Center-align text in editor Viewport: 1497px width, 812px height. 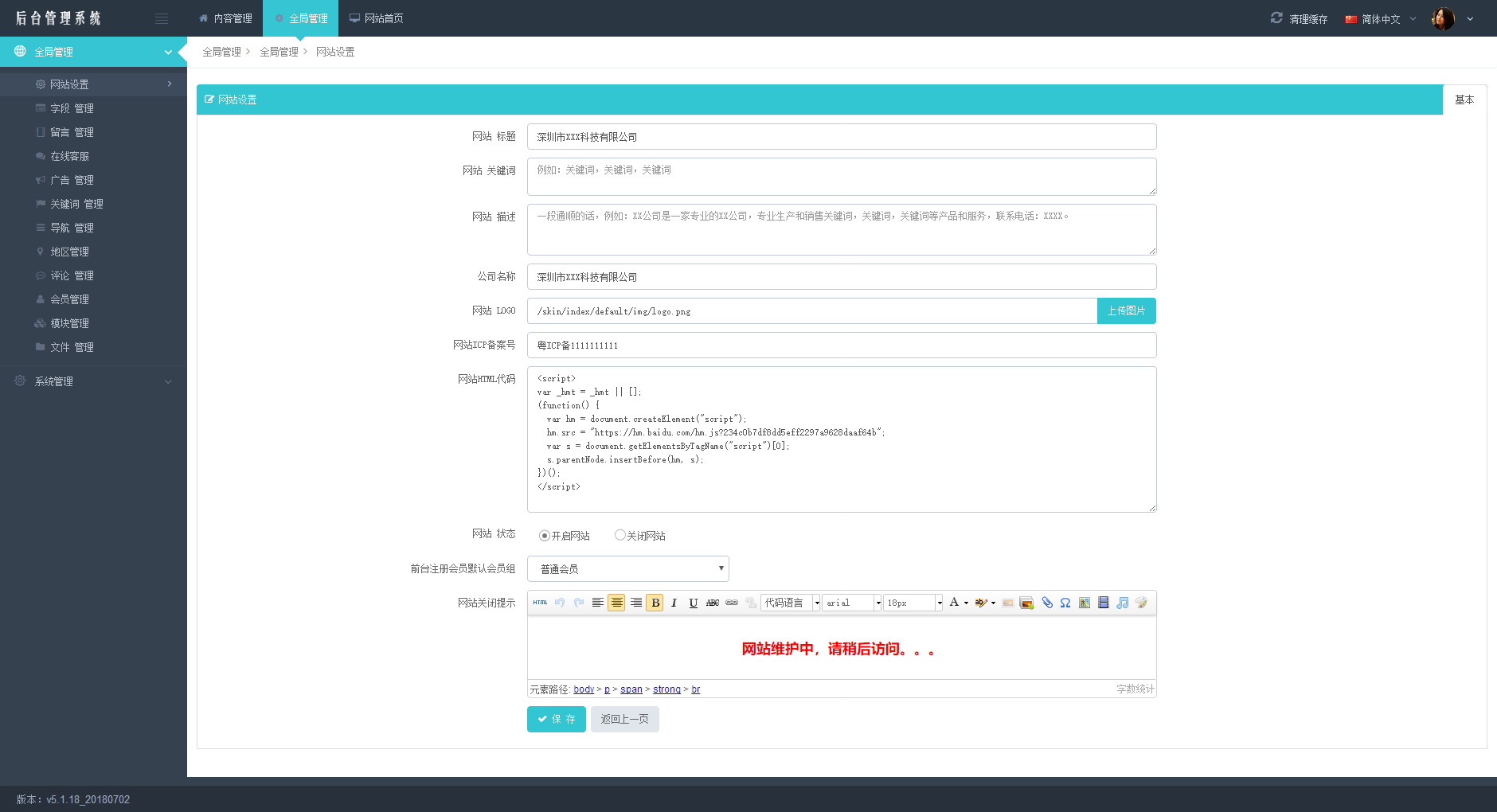pyautogui.click(x=616, y=603)
